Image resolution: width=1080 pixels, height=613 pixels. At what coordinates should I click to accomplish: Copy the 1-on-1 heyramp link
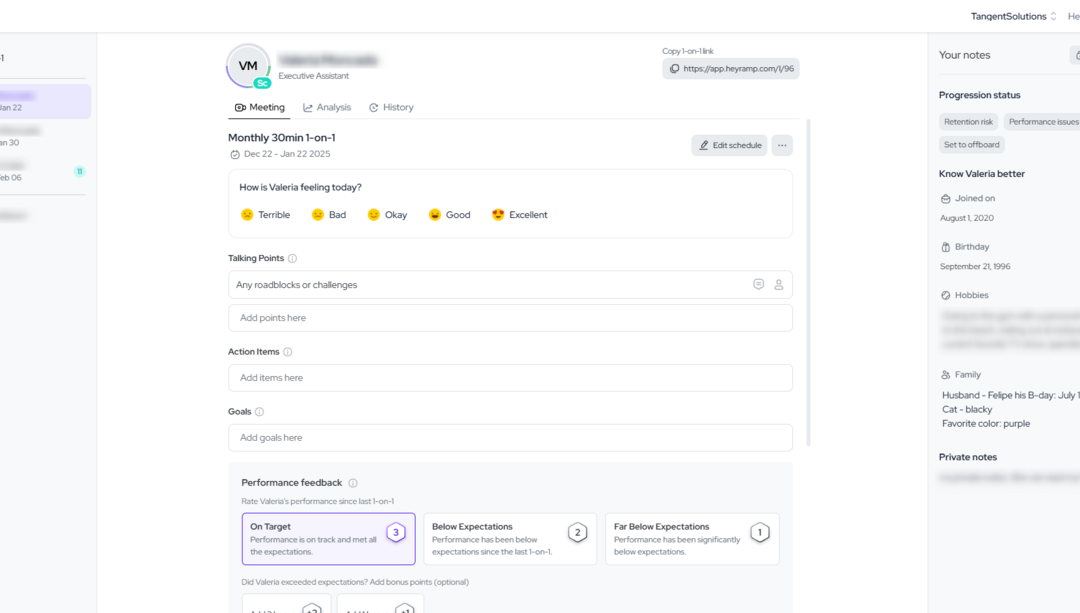coord(731,69)
